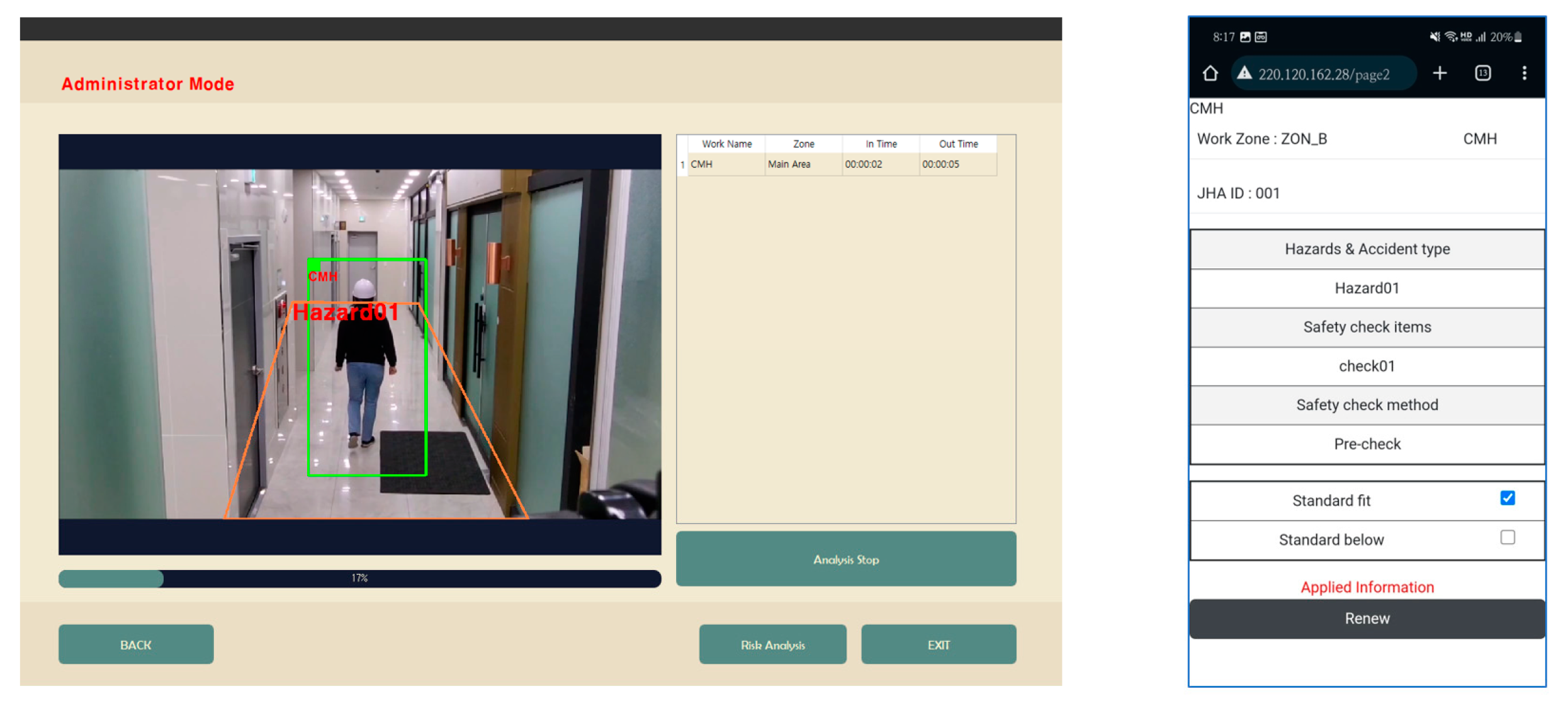Tap the muted sound status icon
1568x708 pixels.
coord(1434,37)
